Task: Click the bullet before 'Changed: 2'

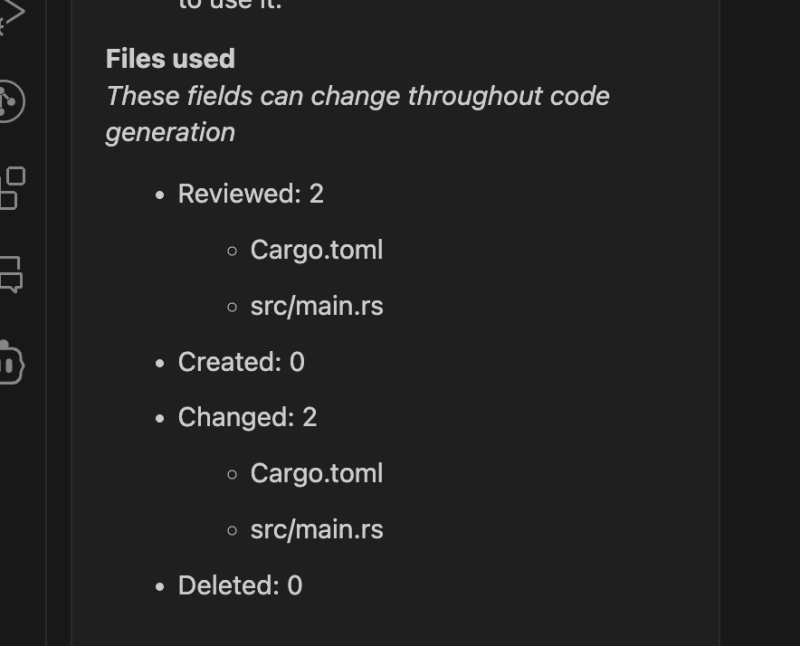Action: tap(159, 418)
